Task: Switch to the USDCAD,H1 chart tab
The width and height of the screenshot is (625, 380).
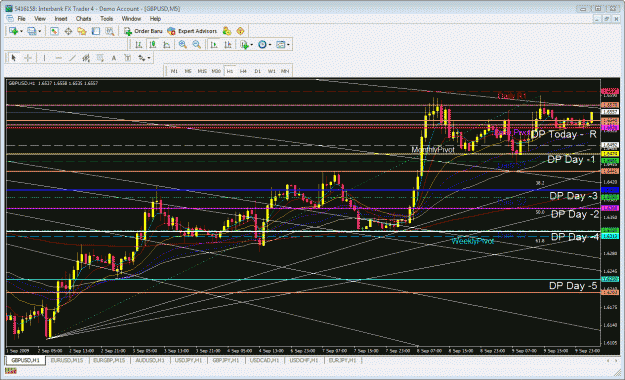Action: coord(264,360)
